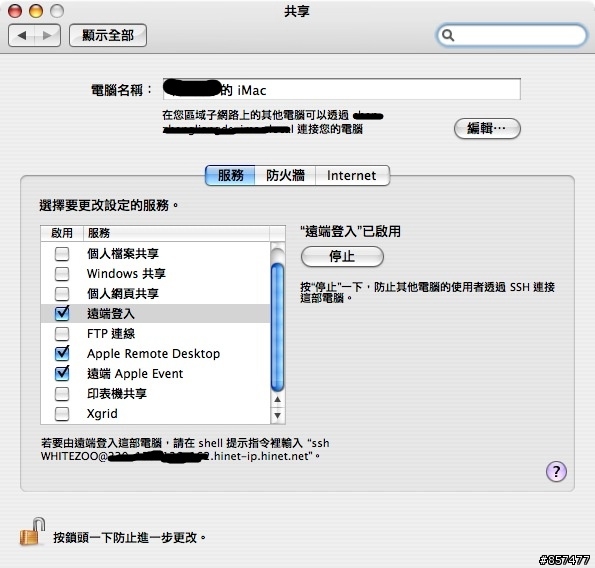595x568 pixels.
Task: Enable 個人網頁共享 checkbox
Action: click(x=62, y=294)
